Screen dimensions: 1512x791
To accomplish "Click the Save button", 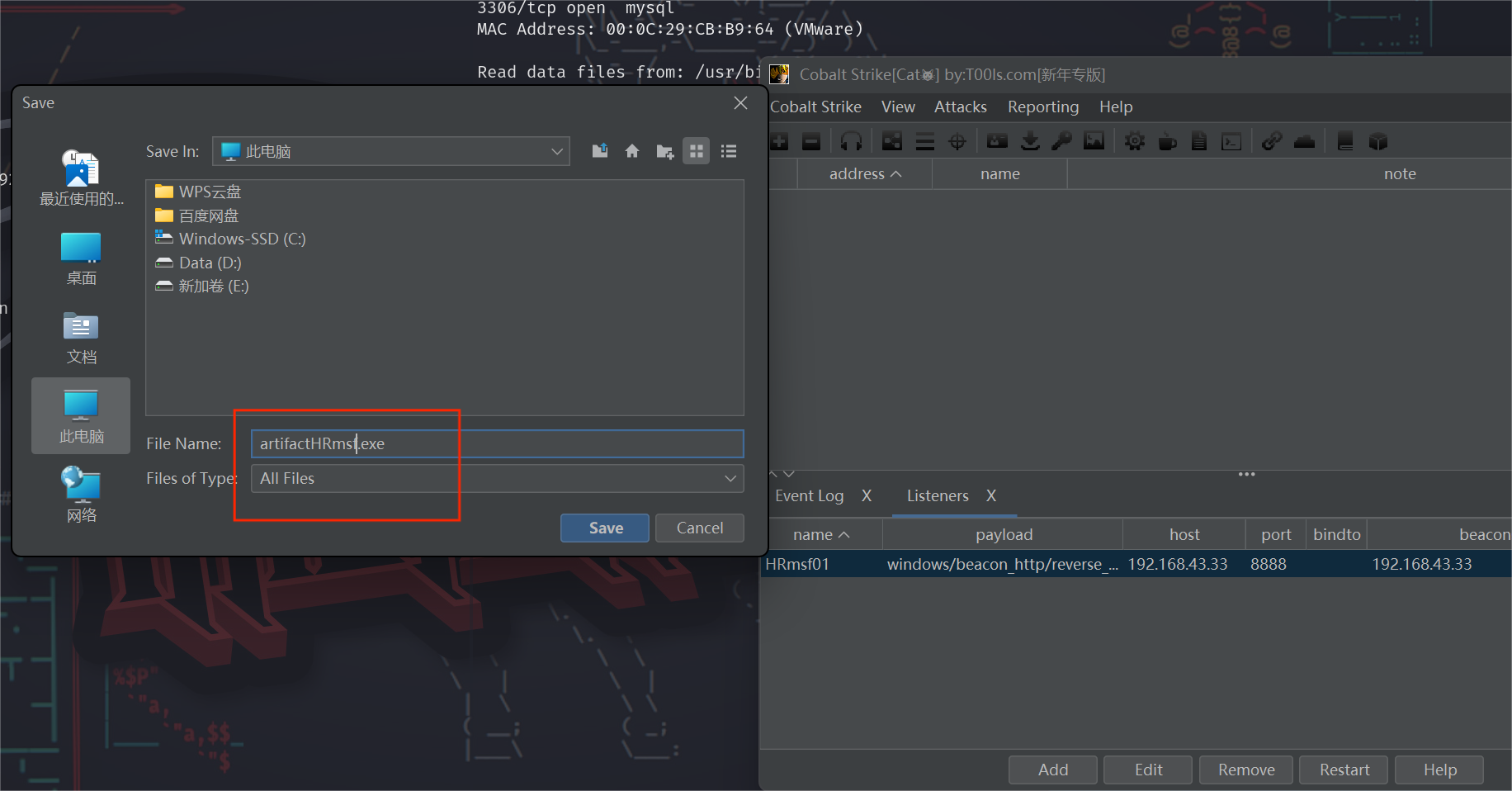I will click(605, 528).
